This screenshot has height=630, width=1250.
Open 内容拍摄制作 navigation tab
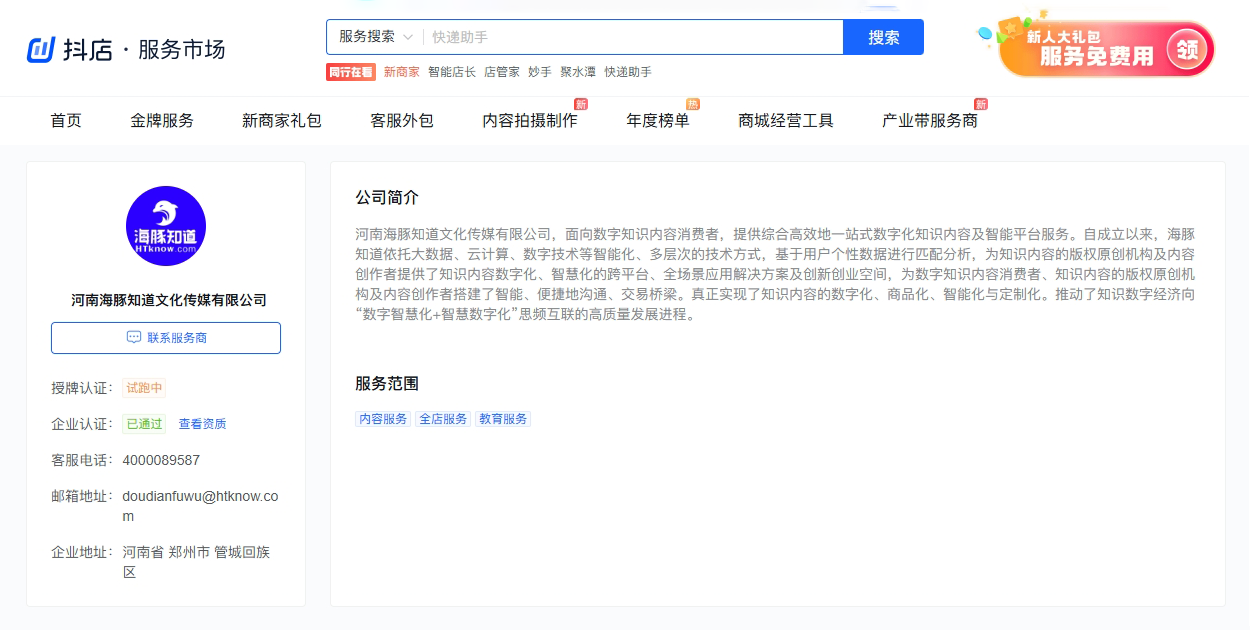pyautogui.click(x=530, y=121)
